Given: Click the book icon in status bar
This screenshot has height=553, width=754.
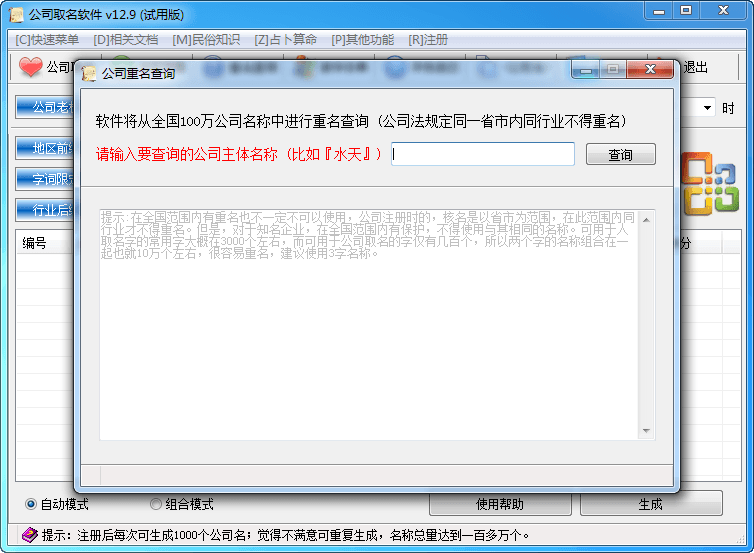Looking at the screenshot, I should point(29,535).
